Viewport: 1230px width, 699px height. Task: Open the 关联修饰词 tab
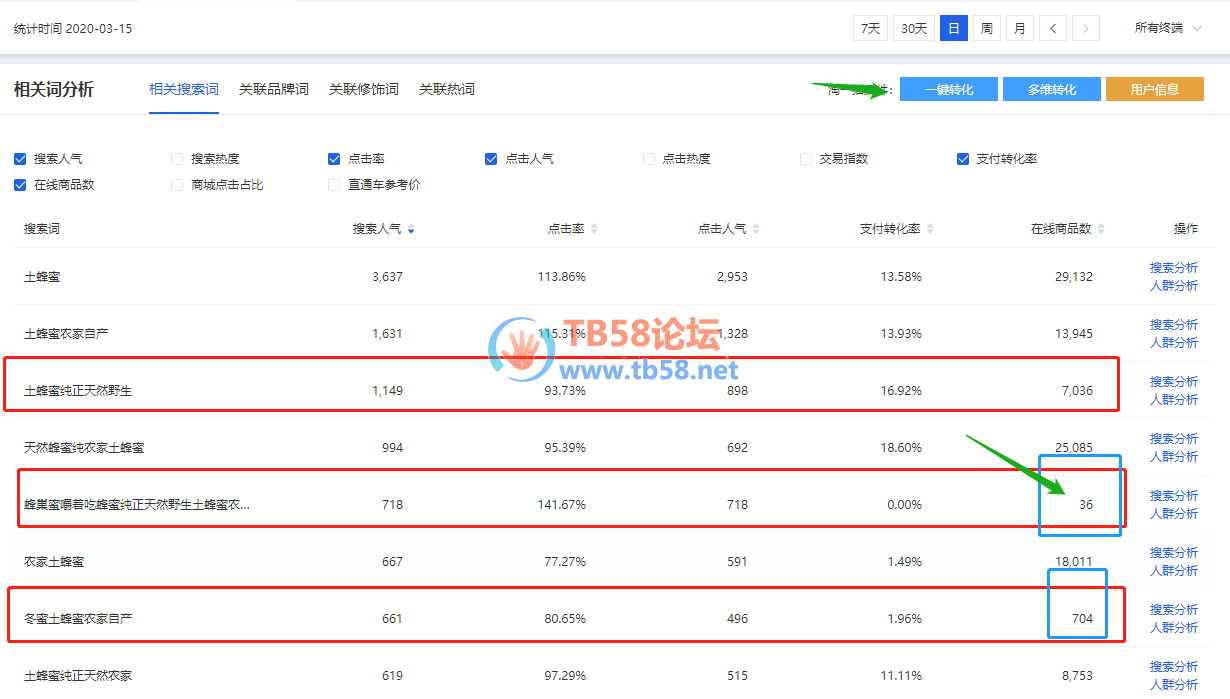click(363, 89)
